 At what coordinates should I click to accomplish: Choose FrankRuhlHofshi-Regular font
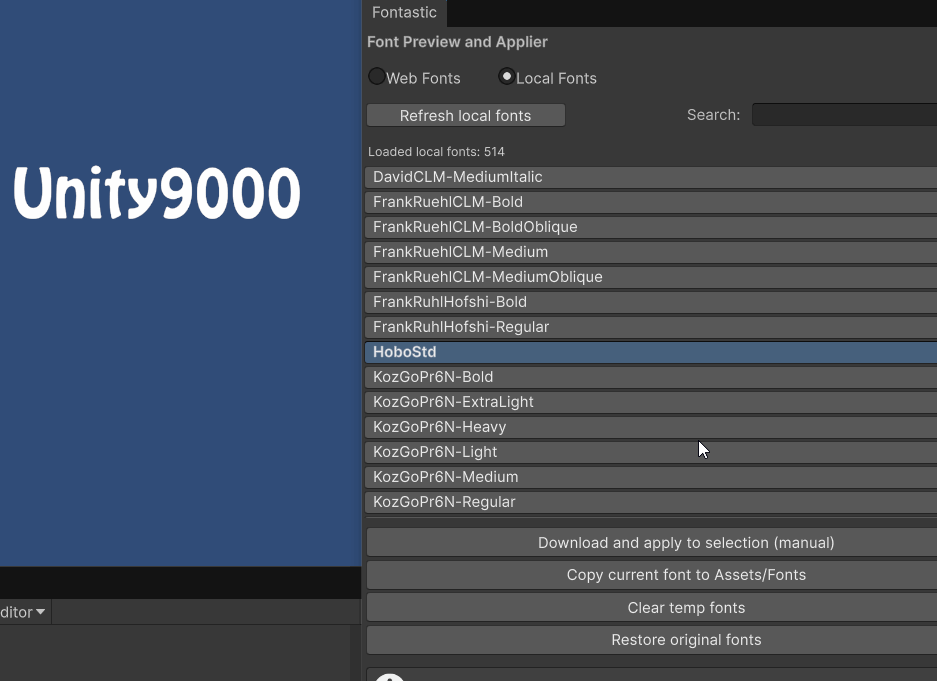[651, 327]
